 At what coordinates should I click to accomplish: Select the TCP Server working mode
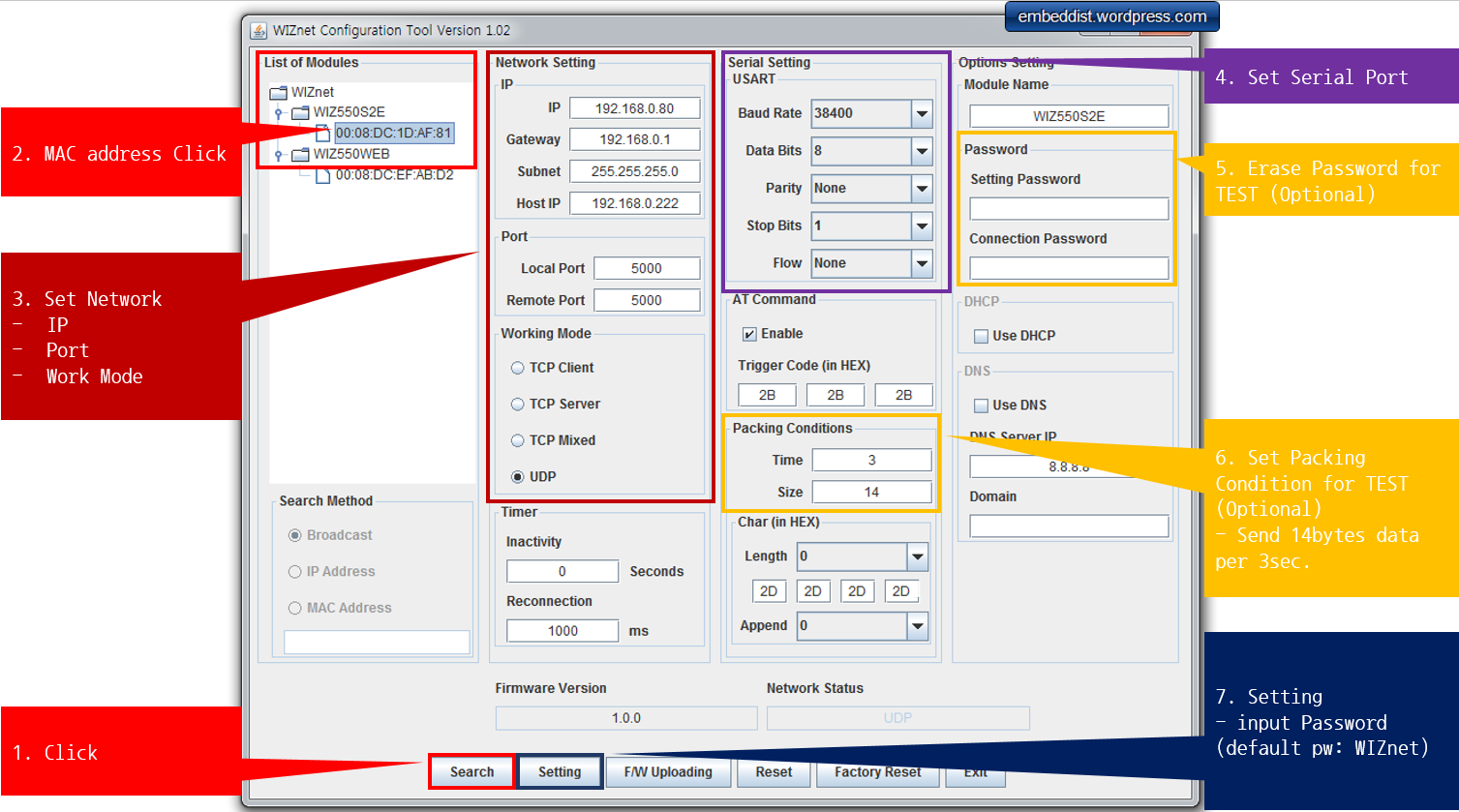click(518, 404)
